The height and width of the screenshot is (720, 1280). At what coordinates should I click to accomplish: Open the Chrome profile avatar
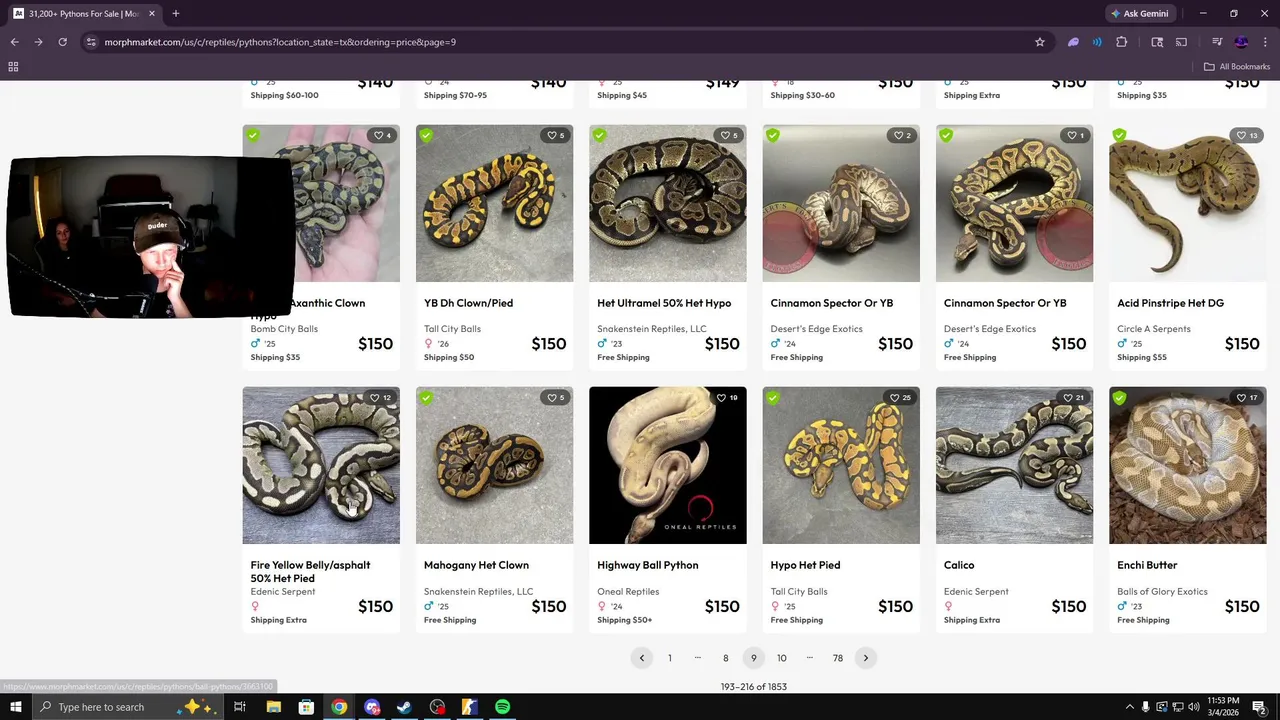click(1241, 42)
